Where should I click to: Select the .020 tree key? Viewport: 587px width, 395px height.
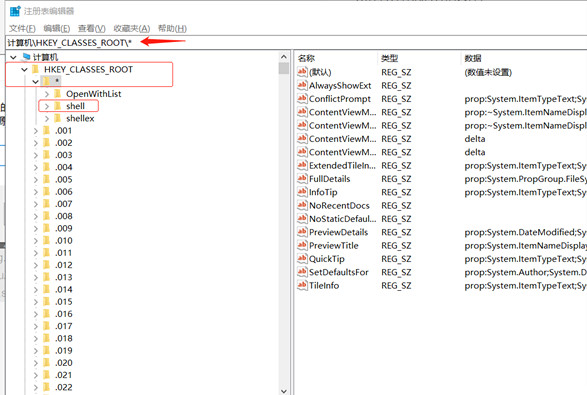[x=64, y=363]
